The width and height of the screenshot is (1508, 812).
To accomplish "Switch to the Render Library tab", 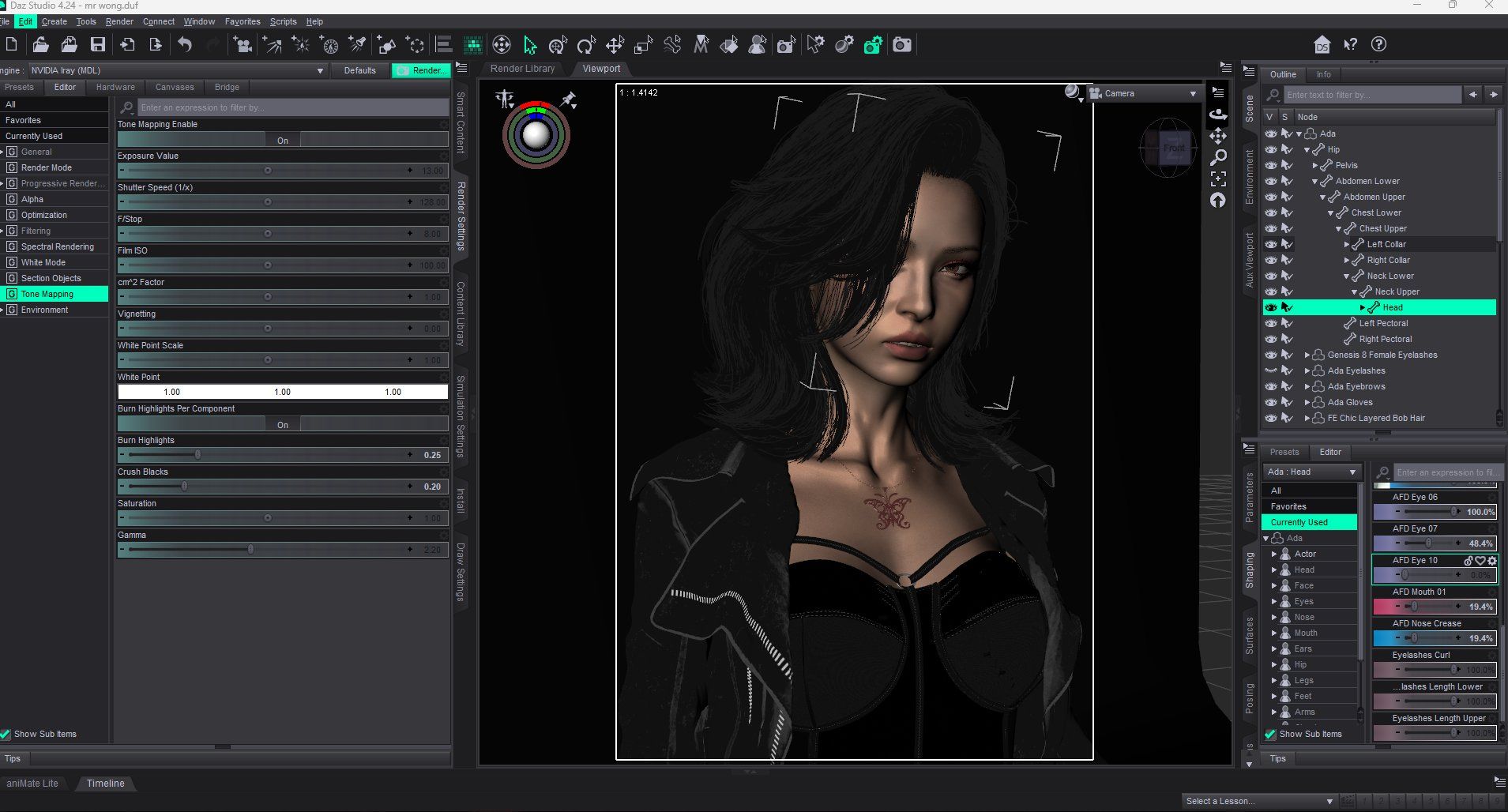I will click(522, 69).
